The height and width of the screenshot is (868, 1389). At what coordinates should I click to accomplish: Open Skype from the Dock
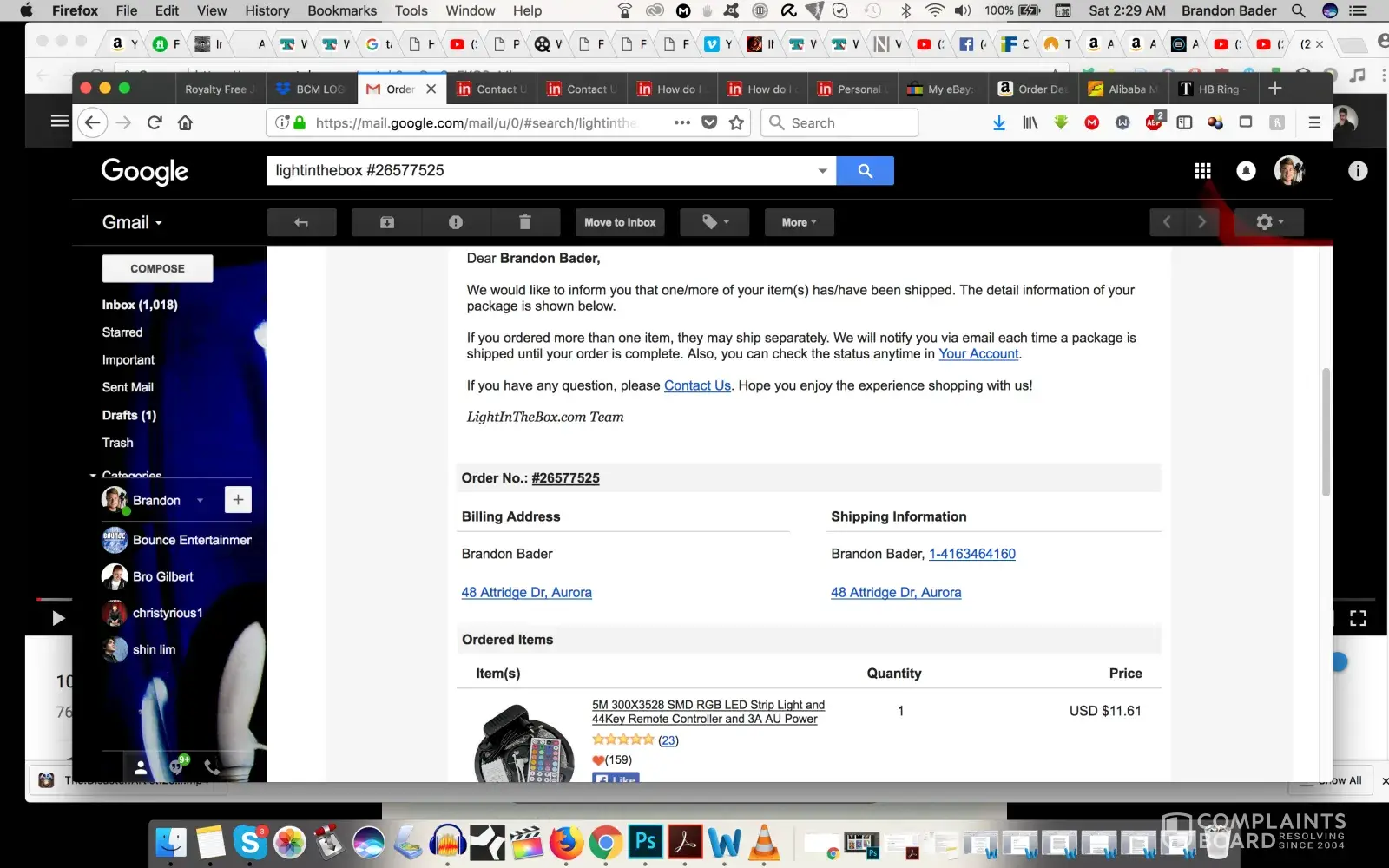[250, 842]
